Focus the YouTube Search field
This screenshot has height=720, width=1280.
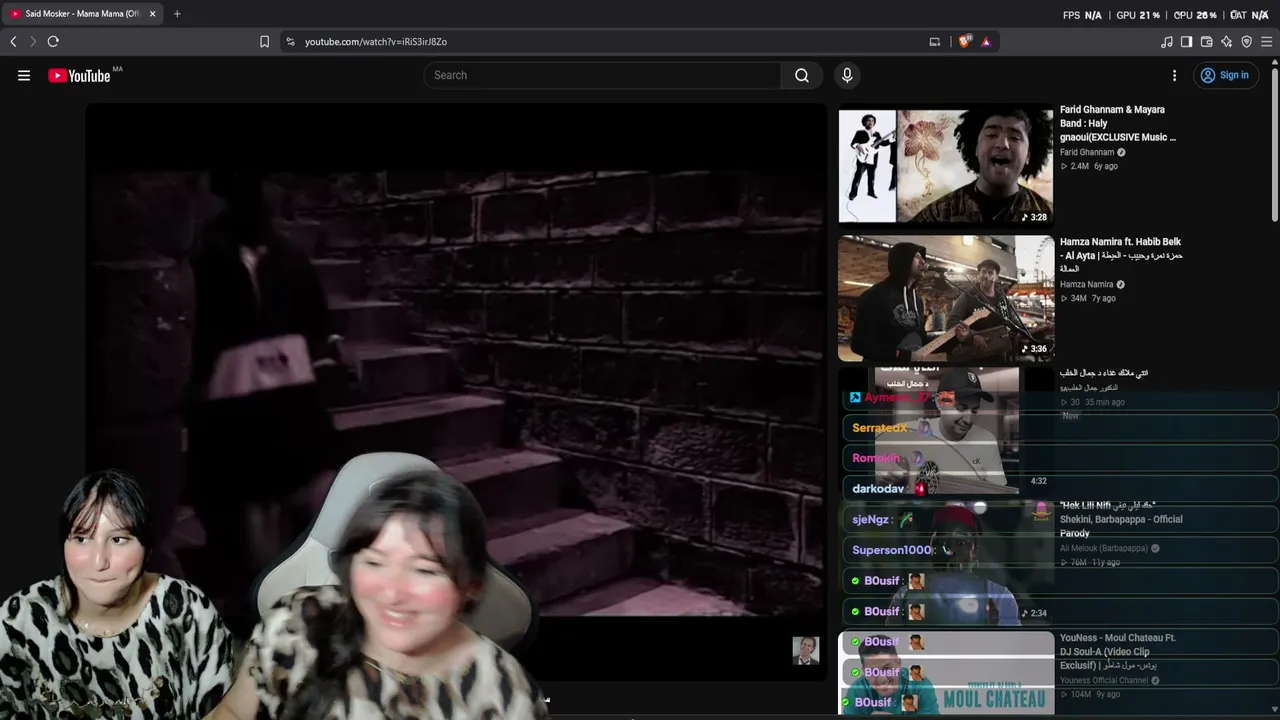tap(602, 75)
